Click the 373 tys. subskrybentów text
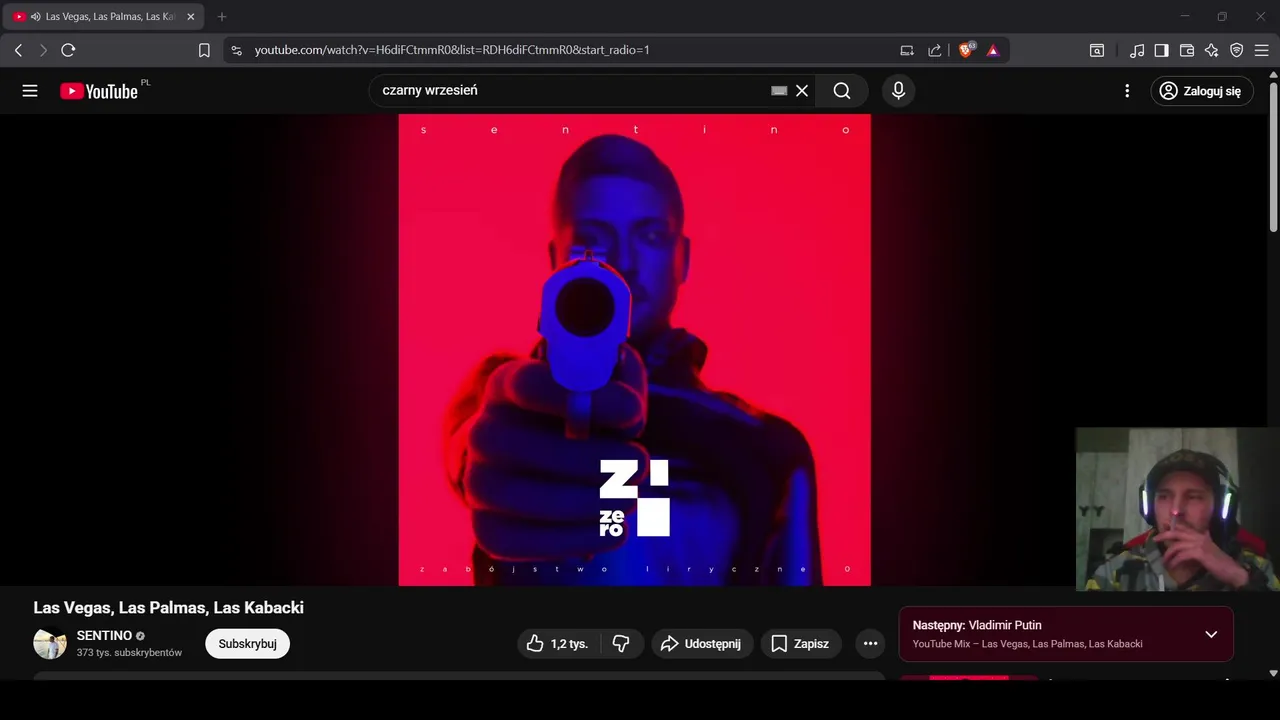Screen dimensions: 1280x720 tap(129, 653)
